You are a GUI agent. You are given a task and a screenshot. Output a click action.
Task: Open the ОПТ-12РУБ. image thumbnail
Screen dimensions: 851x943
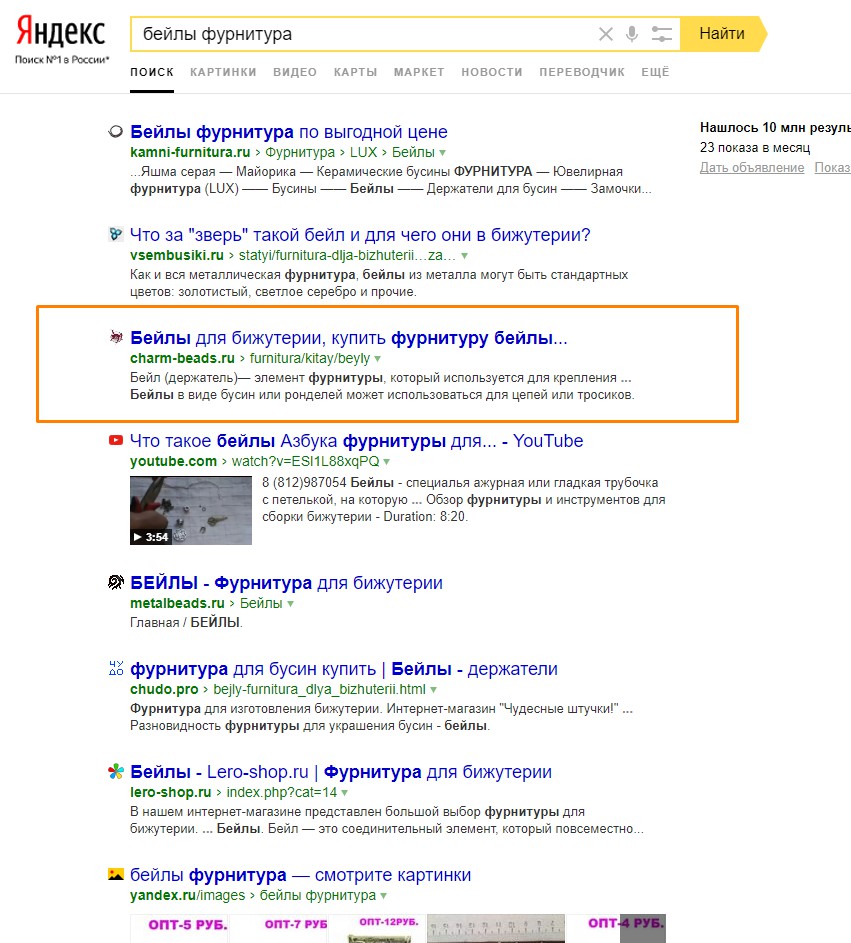tap(378, 928)
